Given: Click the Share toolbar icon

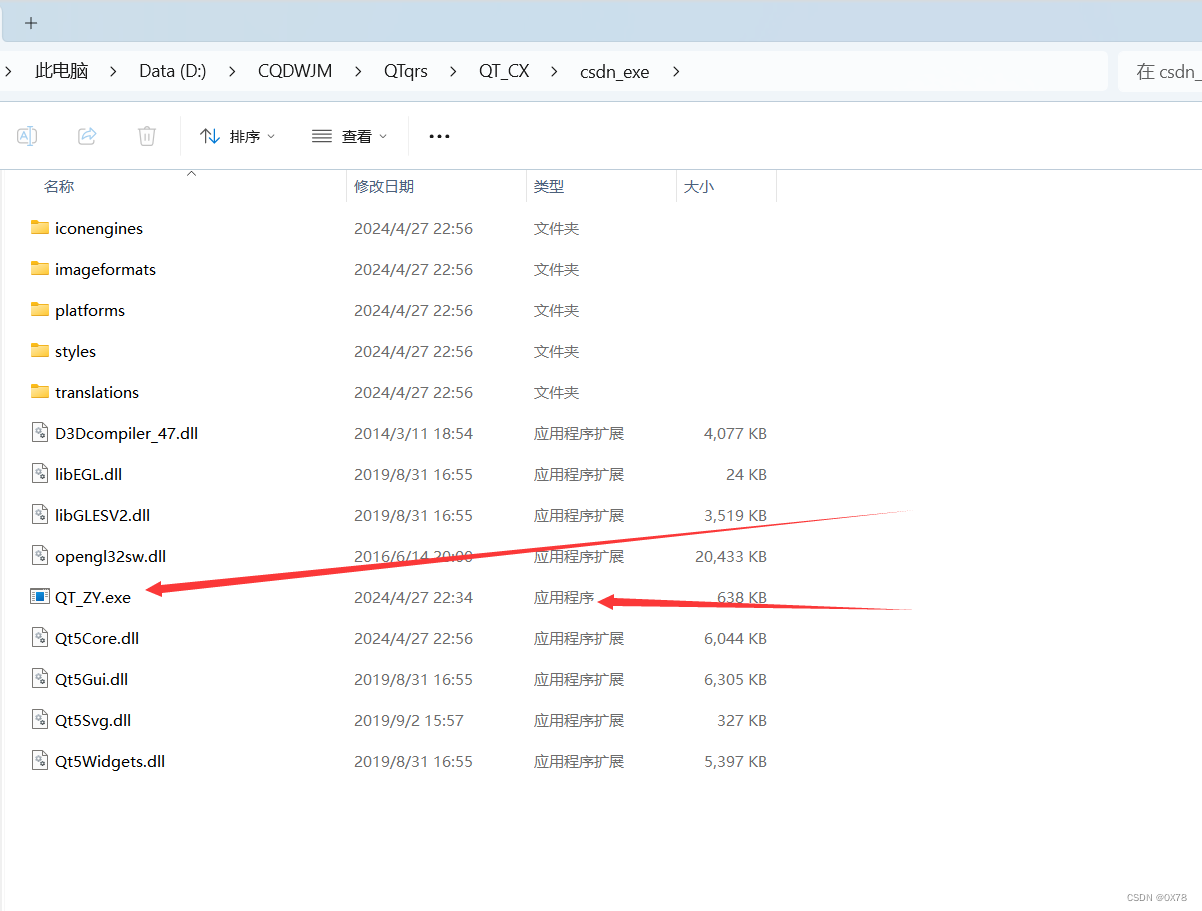Looking at the screenshot, I should (x=87, y=136).
